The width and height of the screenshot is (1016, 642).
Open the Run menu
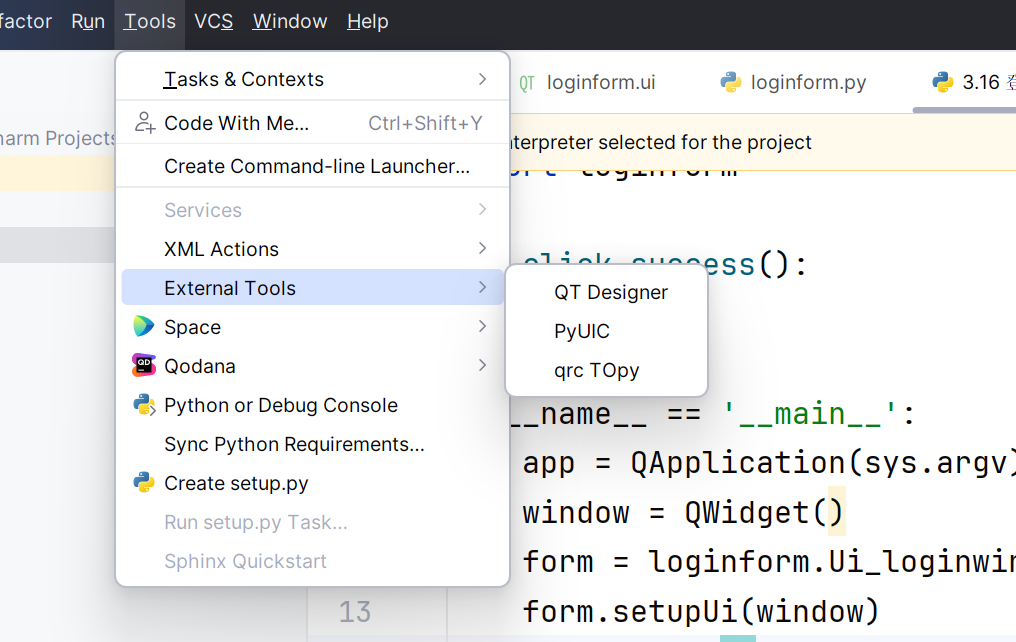pyautogui.click(x=88, y=21)
